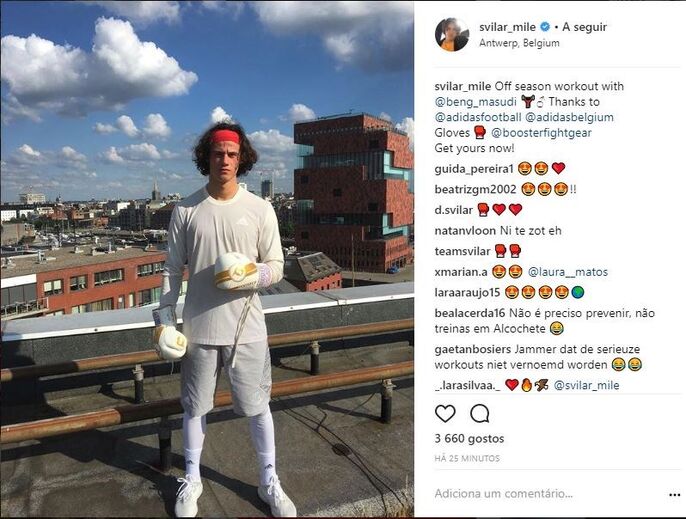Open the @boosterfightgear mention
Screen dimensions: 686x519
pyautogui.click(x=541, y=133)
